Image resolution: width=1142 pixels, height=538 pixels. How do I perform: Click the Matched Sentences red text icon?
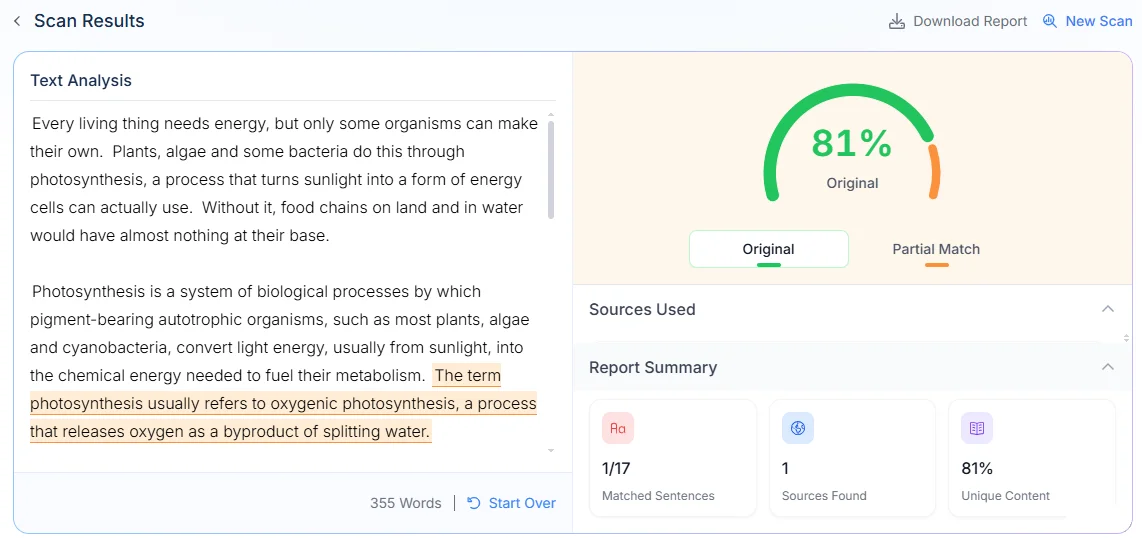(x=618, y=428)
